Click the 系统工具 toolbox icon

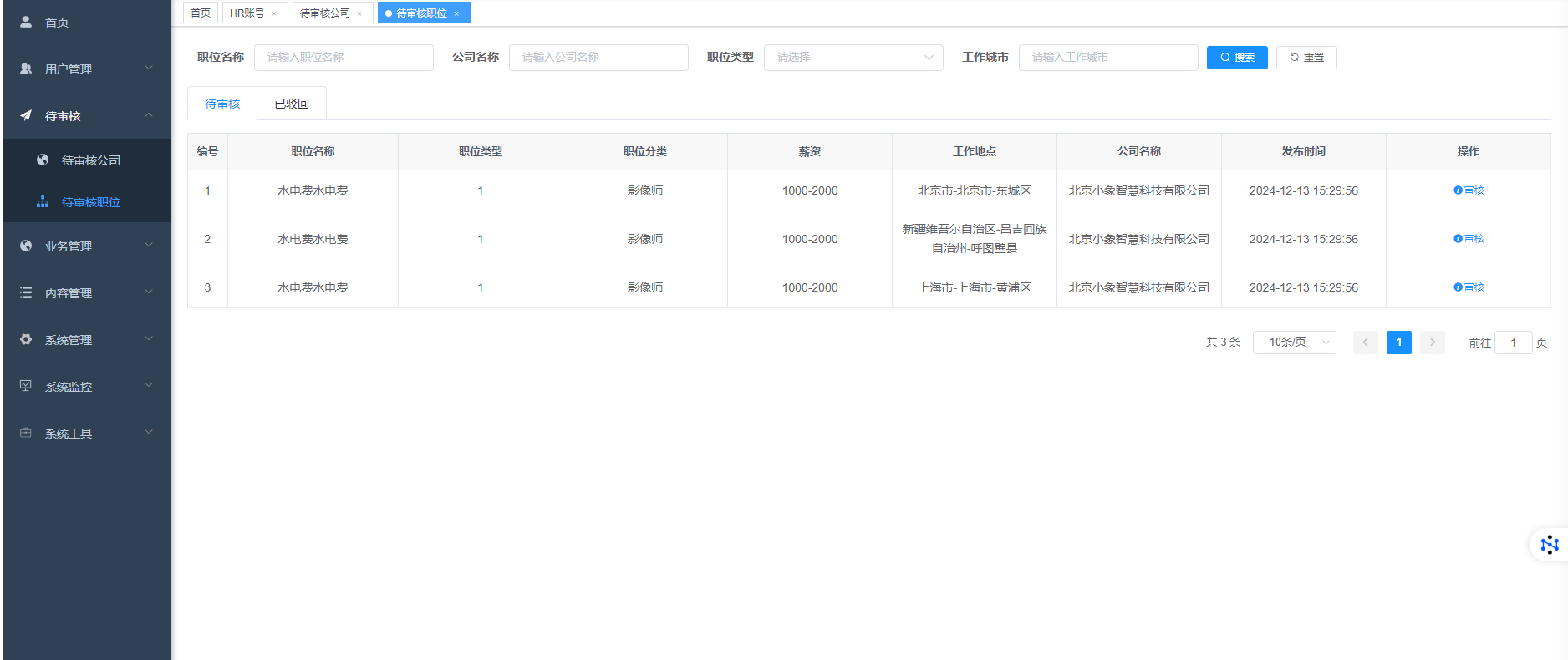(x=26, y=433)
